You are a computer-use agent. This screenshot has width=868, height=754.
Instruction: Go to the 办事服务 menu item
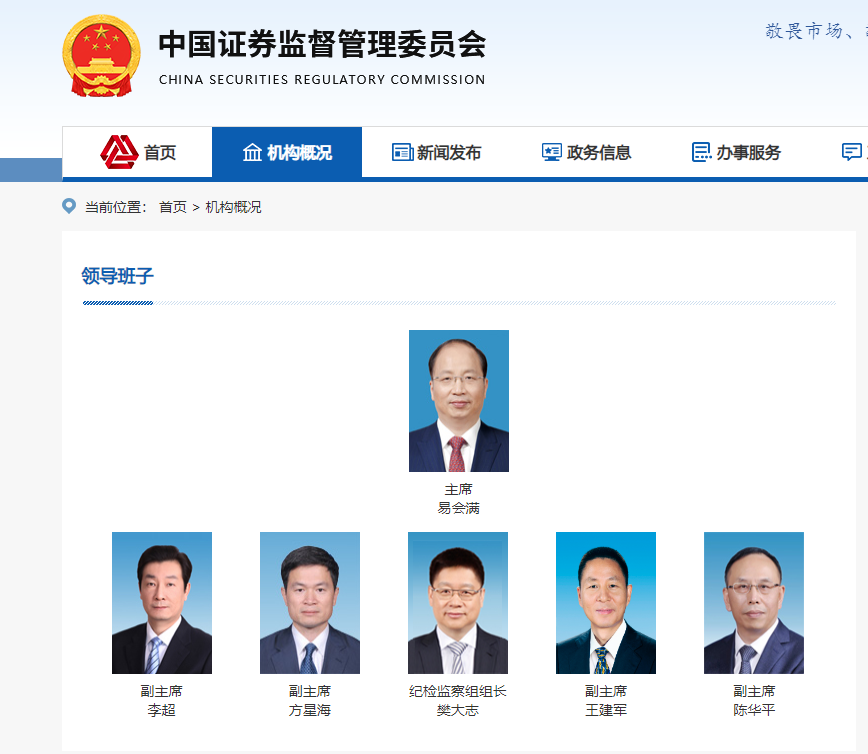(736, 152)
